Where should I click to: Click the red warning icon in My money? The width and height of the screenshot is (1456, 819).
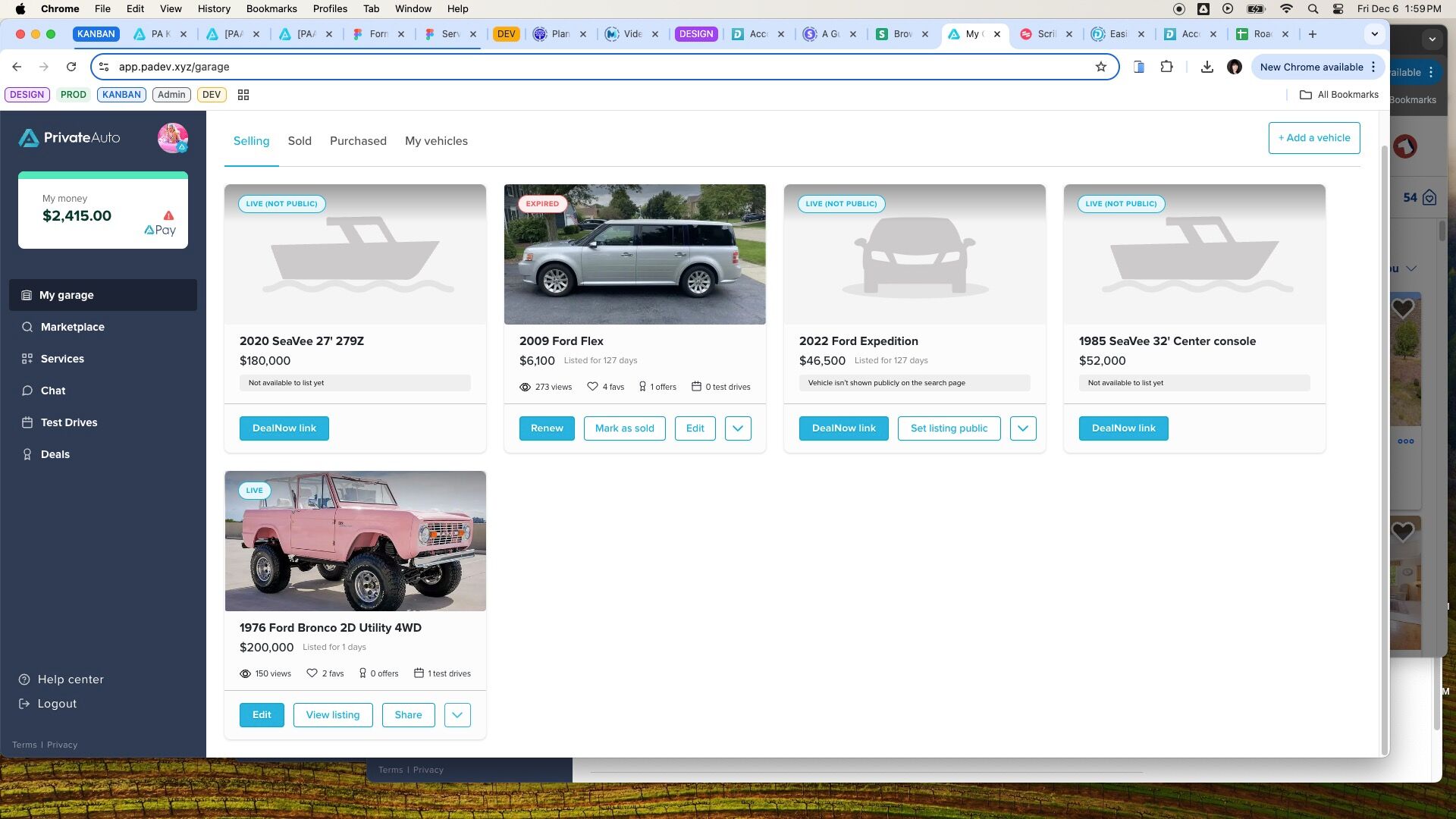click(168, 215)
